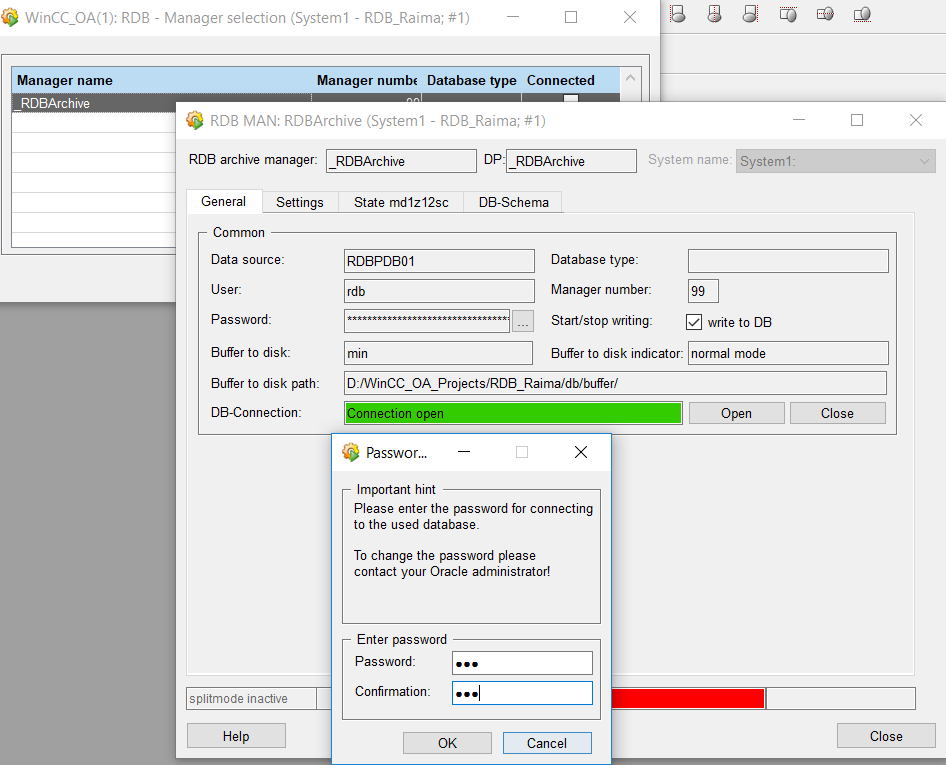946x765 pixels.
Task: Toggle the write to DB checkbox
Action: point(694,322)
